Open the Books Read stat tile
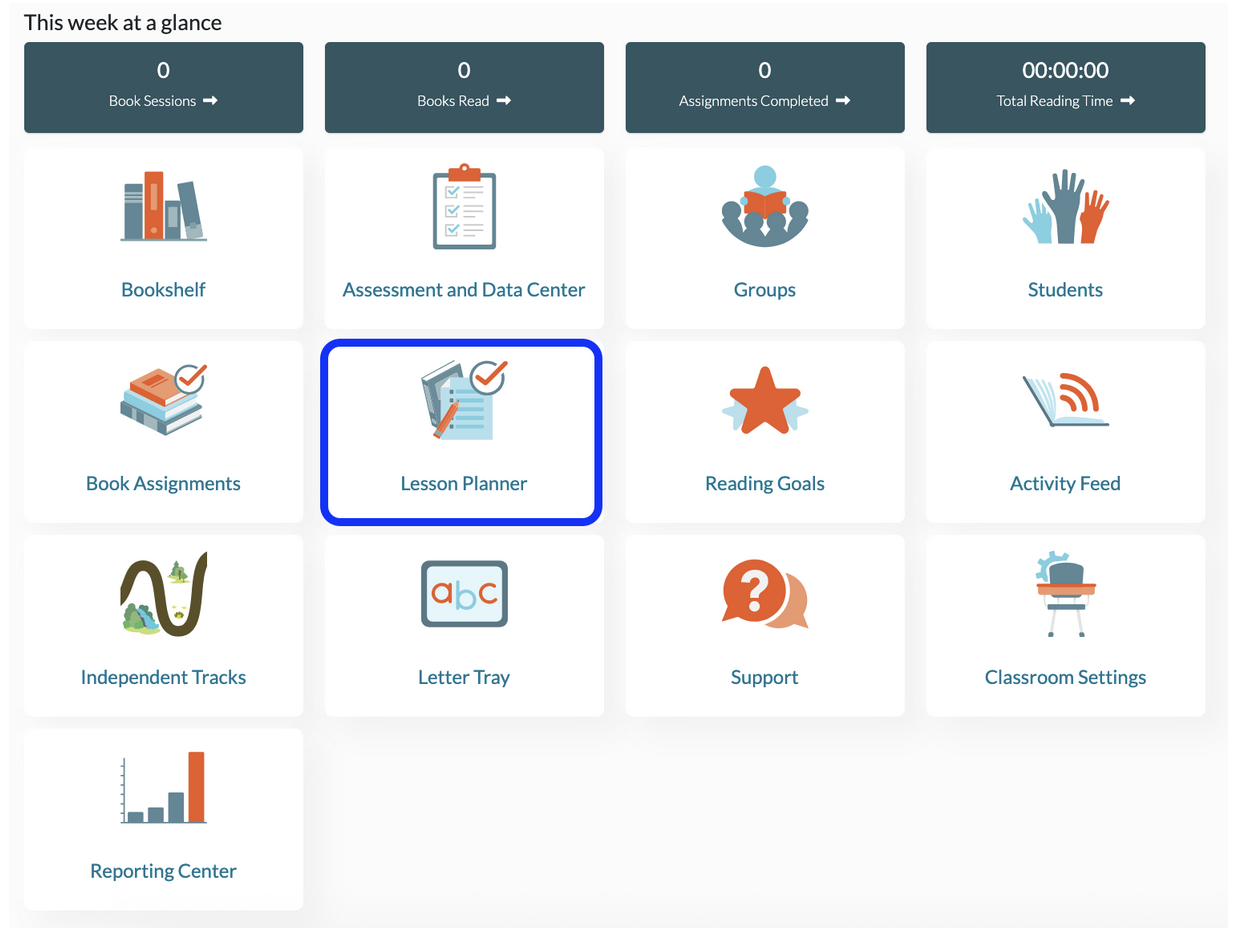Image resolution: width=1238 pixels, height=938 pixels. point(464,87)
